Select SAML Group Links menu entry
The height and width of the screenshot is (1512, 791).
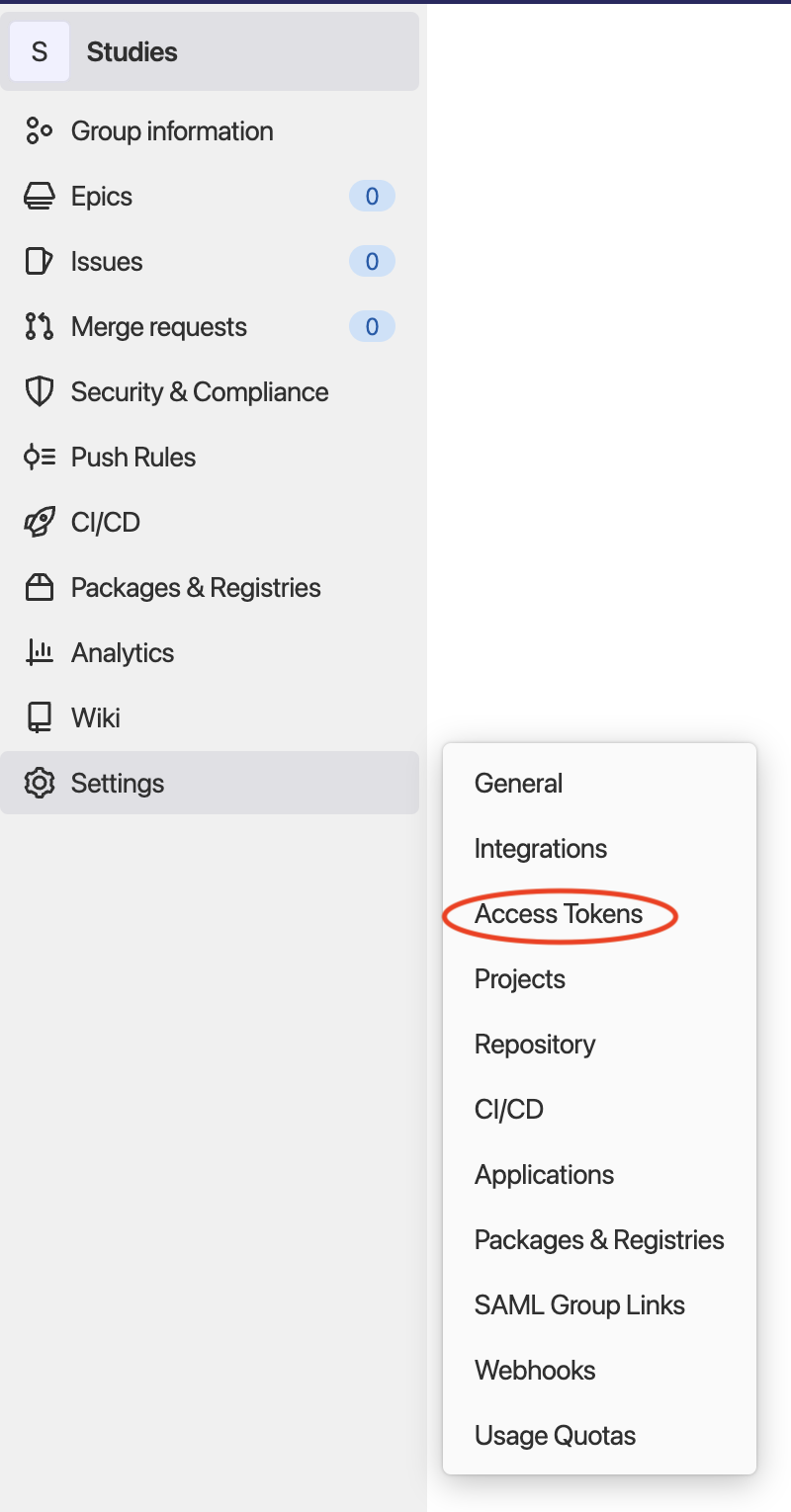[x=579, y=1305]
